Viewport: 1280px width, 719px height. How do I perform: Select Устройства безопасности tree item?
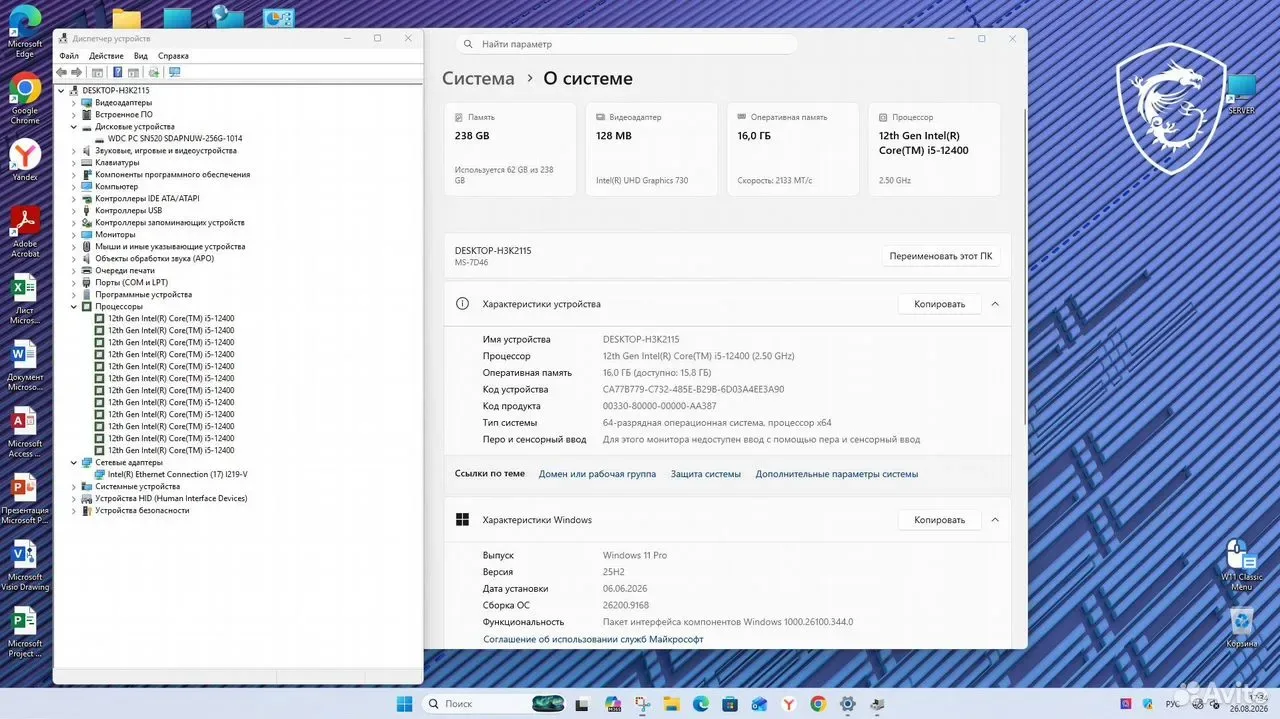pos(142,510)
